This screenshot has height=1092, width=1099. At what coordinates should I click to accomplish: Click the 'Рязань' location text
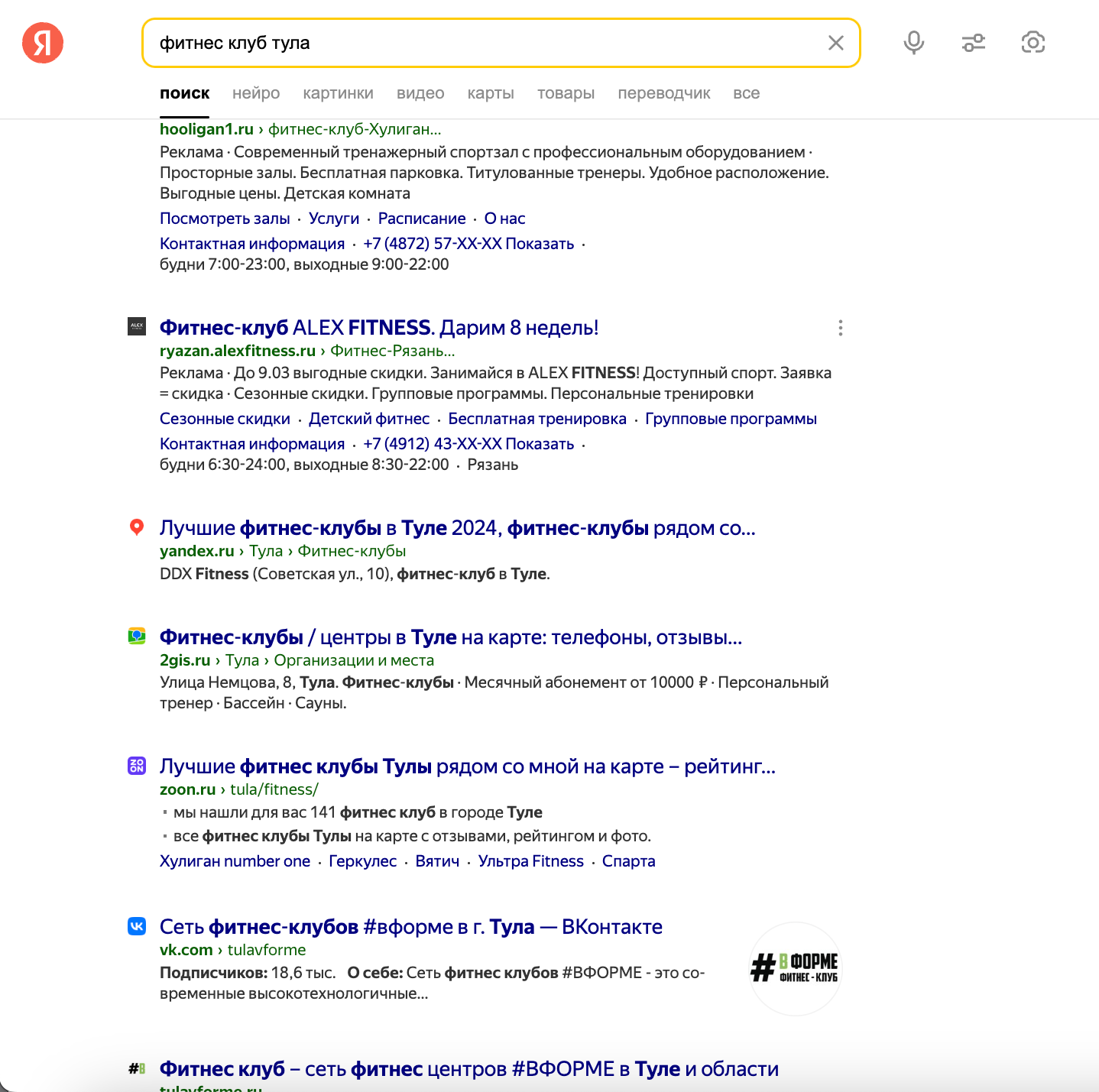(493, 465)
